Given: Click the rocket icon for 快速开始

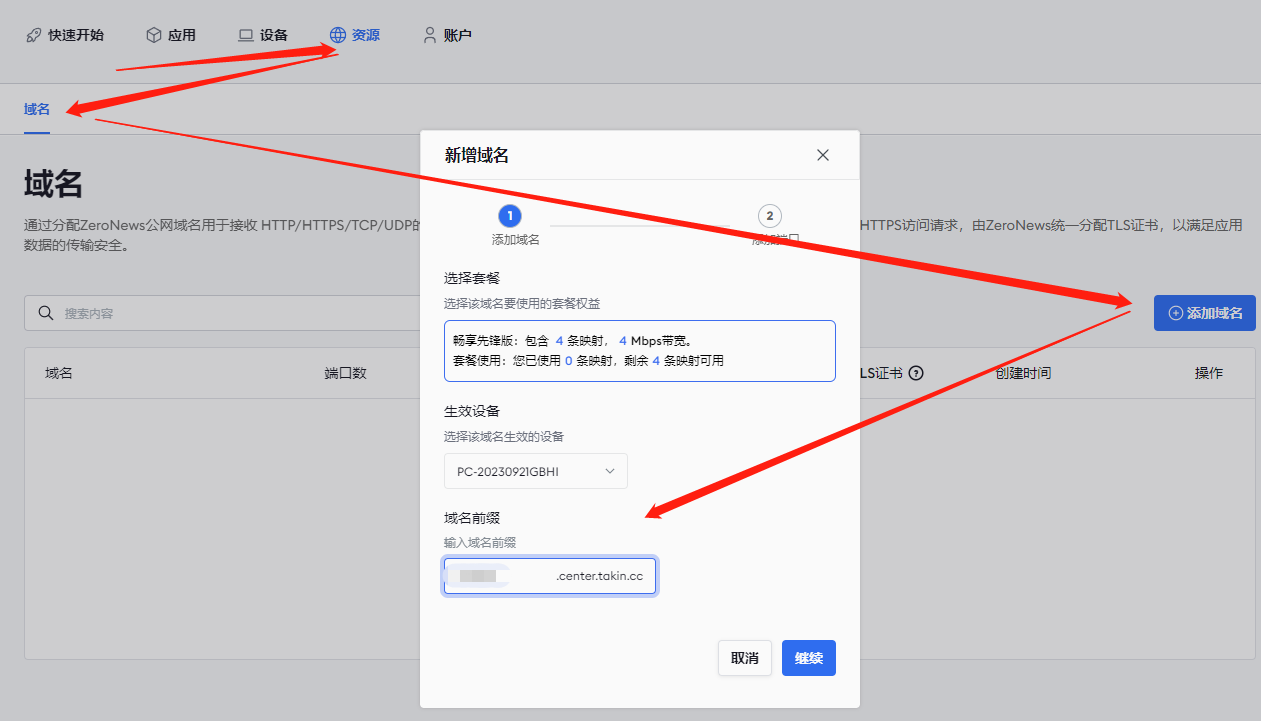Looking at the screenshot, I should click(x=34, y=35).
